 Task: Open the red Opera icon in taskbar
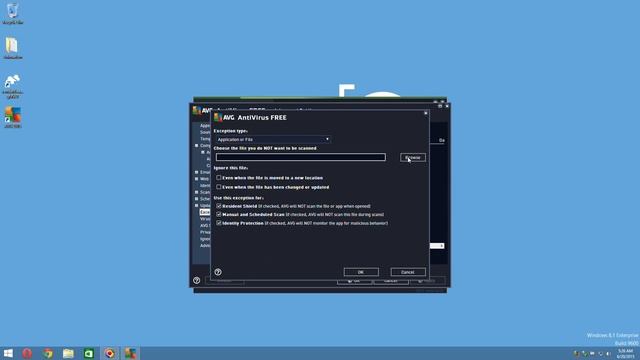27,353
